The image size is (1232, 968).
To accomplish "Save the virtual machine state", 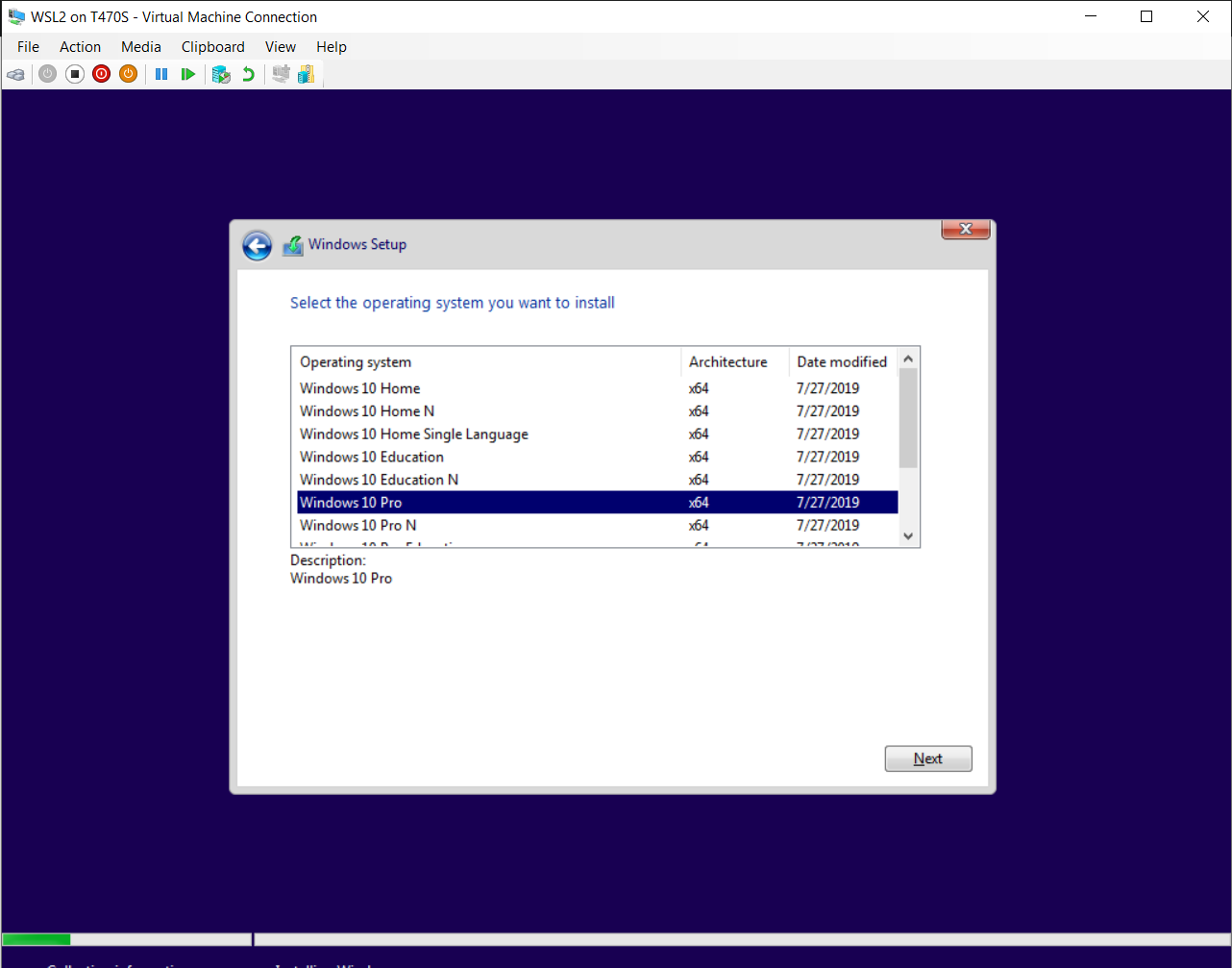I will point(128,74).
